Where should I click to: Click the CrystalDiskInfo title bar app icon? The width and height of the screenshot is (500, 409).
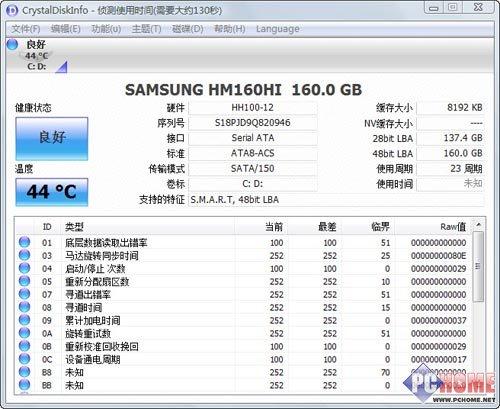pyautogui.click(x=12, y=10)
